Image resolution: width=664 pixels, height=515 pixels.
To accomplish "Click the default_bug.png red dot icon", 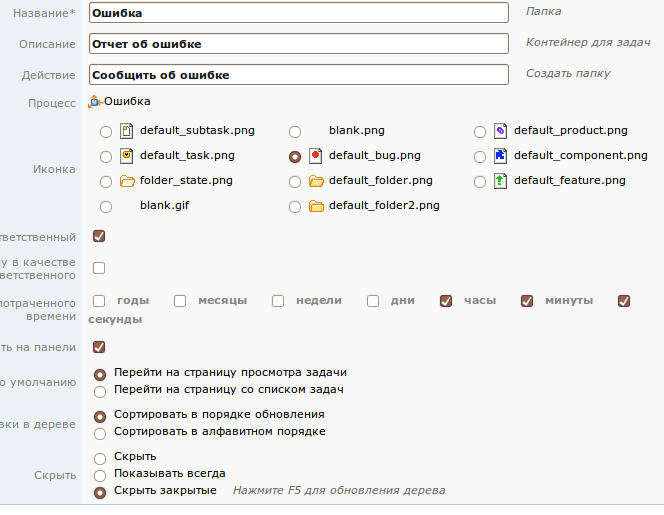I will (x=315, y=156).
